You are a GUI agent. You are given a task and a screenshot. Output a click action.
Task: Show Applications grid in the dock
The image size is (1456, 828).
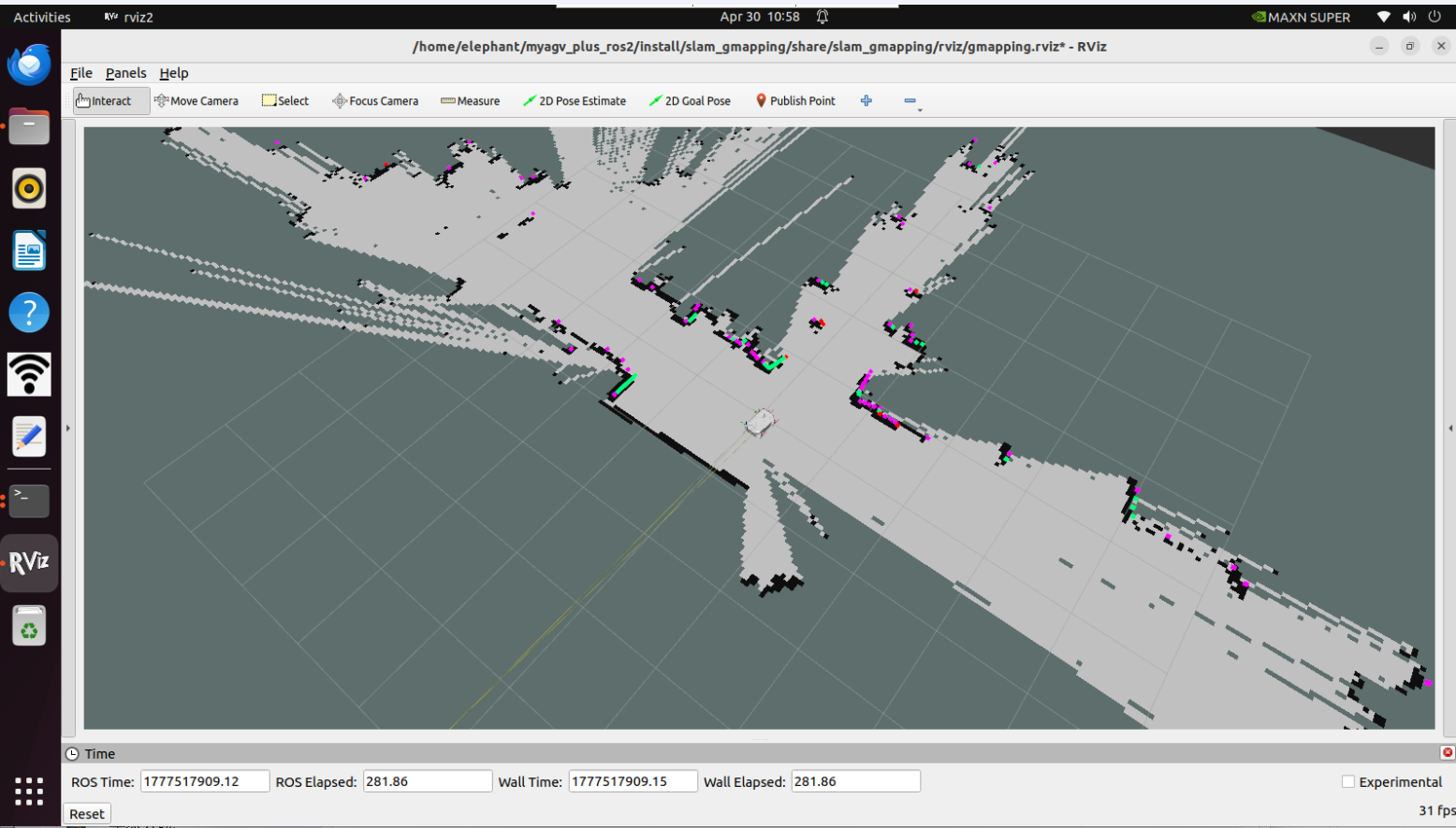(29, 791)
